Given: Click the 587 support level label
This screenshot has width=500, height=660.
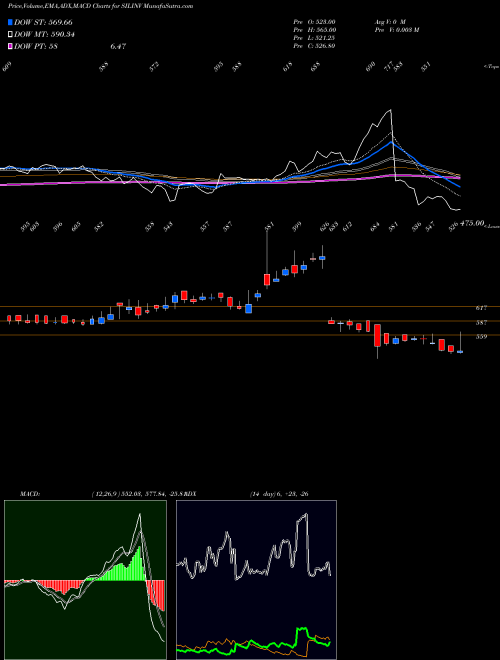Looking at the screenshot, I should click(481, 323).
